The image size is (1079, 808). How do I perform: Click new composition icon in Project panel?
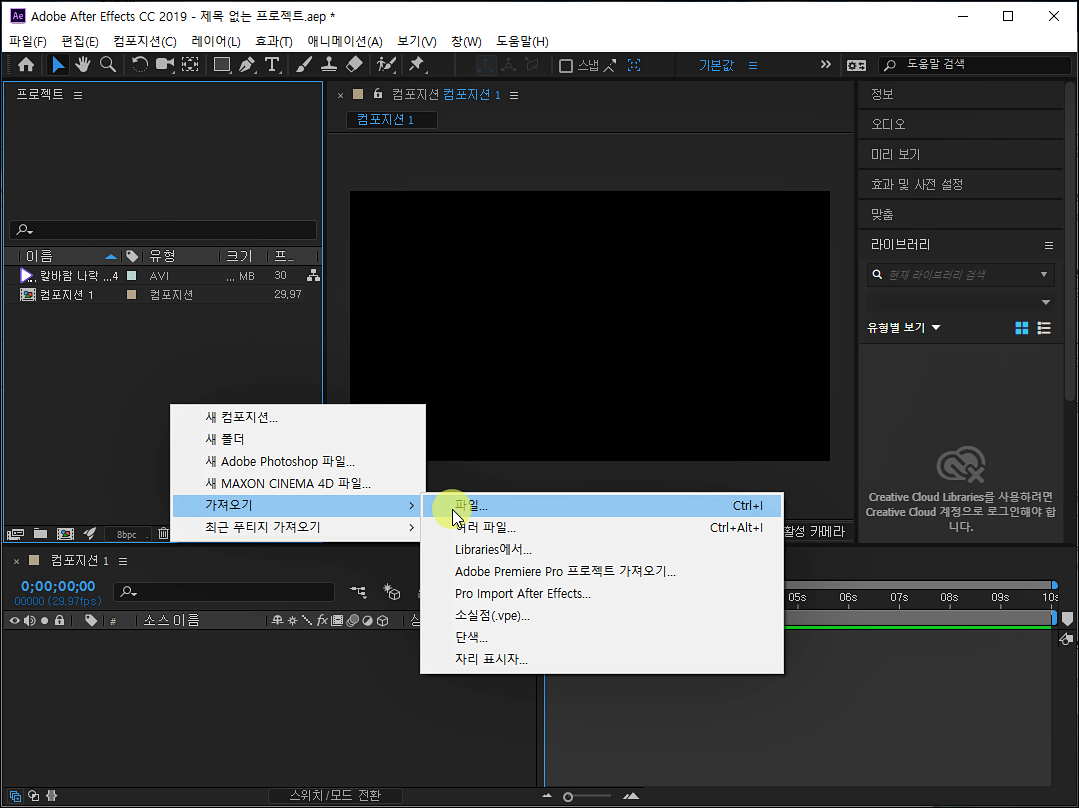pos(65,534)
